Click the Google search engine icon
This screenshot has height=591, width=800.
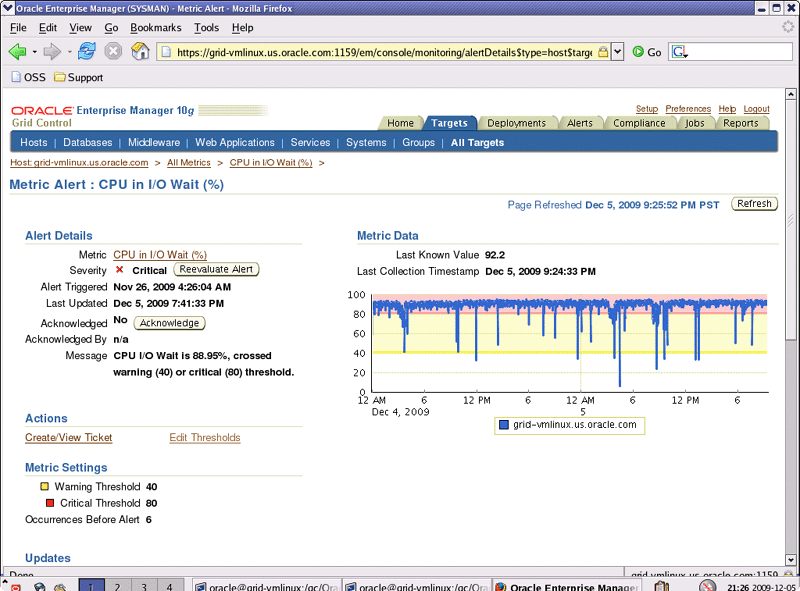(x=680, y=52)
